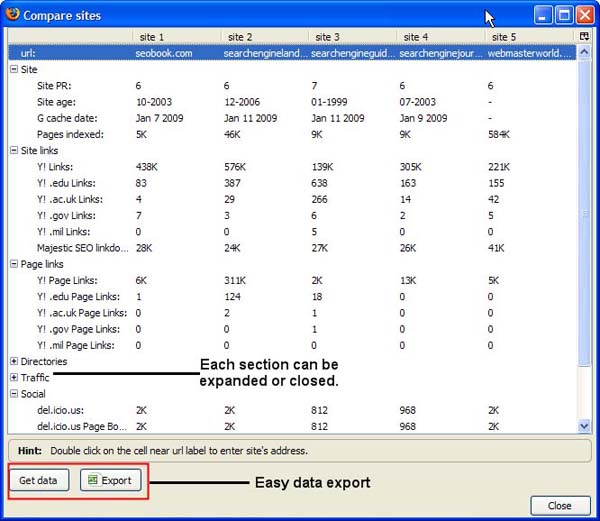Viewport: 600px width, 521px height.
Task: Select the Majestic SEO linkdo... row
Action: click(x=83, y=248)
